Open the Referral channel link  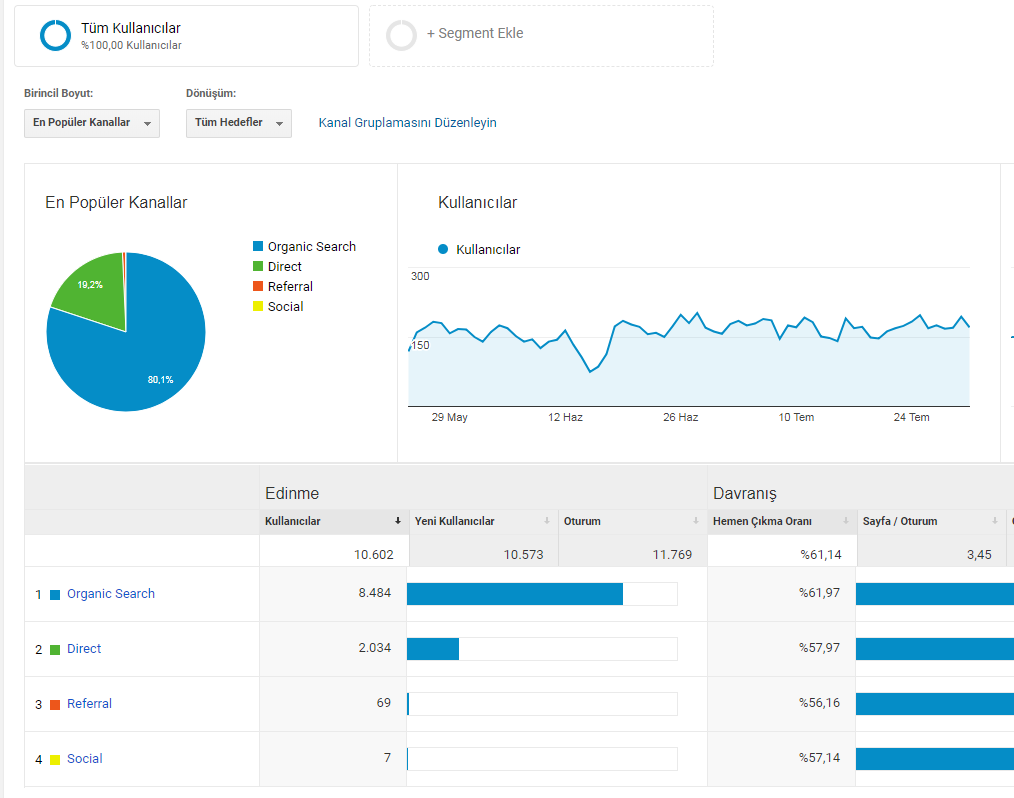pyautogui.click(x=89, y=704)
